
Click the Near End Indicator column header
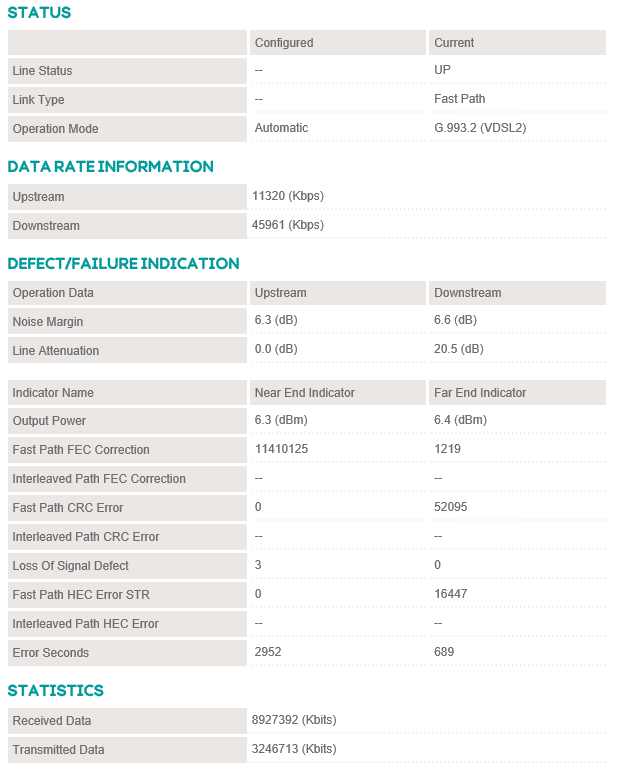305,393
